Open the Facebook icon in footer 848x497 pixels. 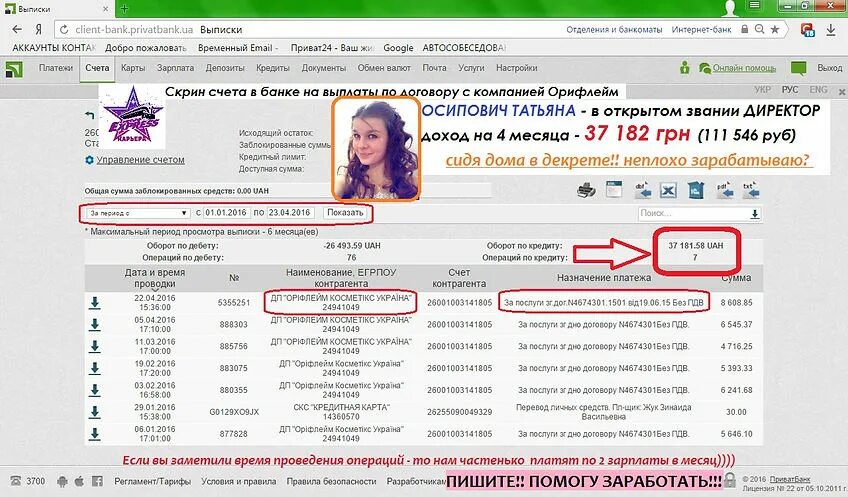coord(97,481)
